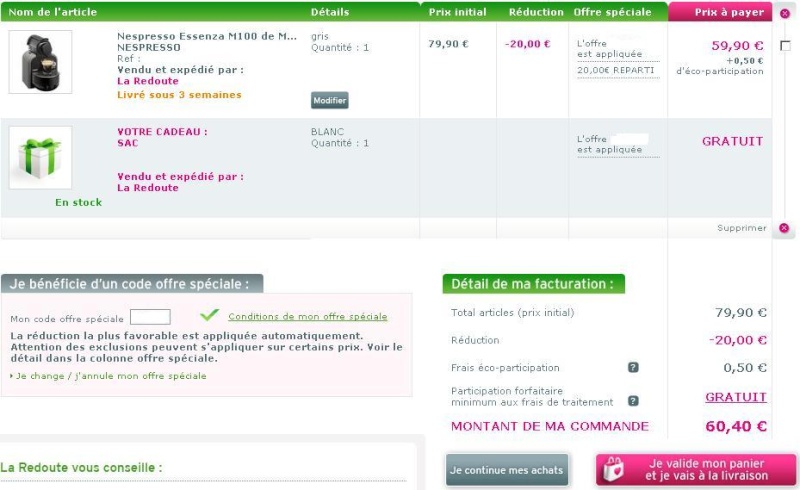Open 'Conditions de mon offre spéciale' link
Screen dimensions: 800x490
pos(307,316)
